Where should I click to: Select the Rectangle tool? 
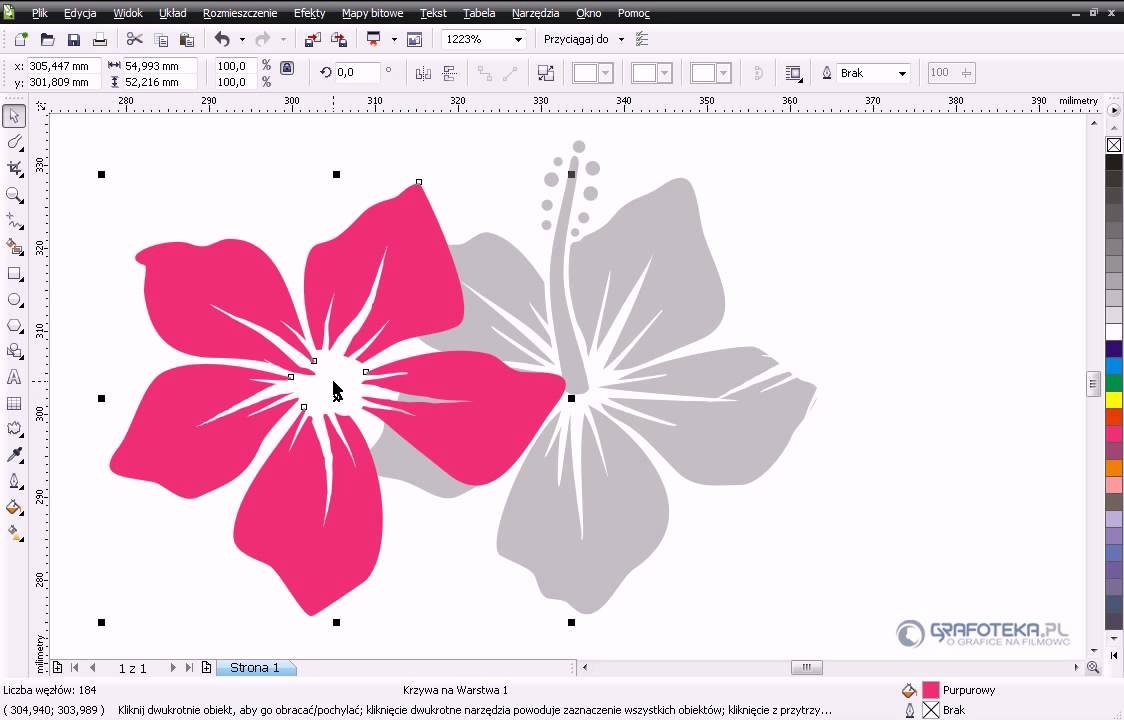coord(14,273)
